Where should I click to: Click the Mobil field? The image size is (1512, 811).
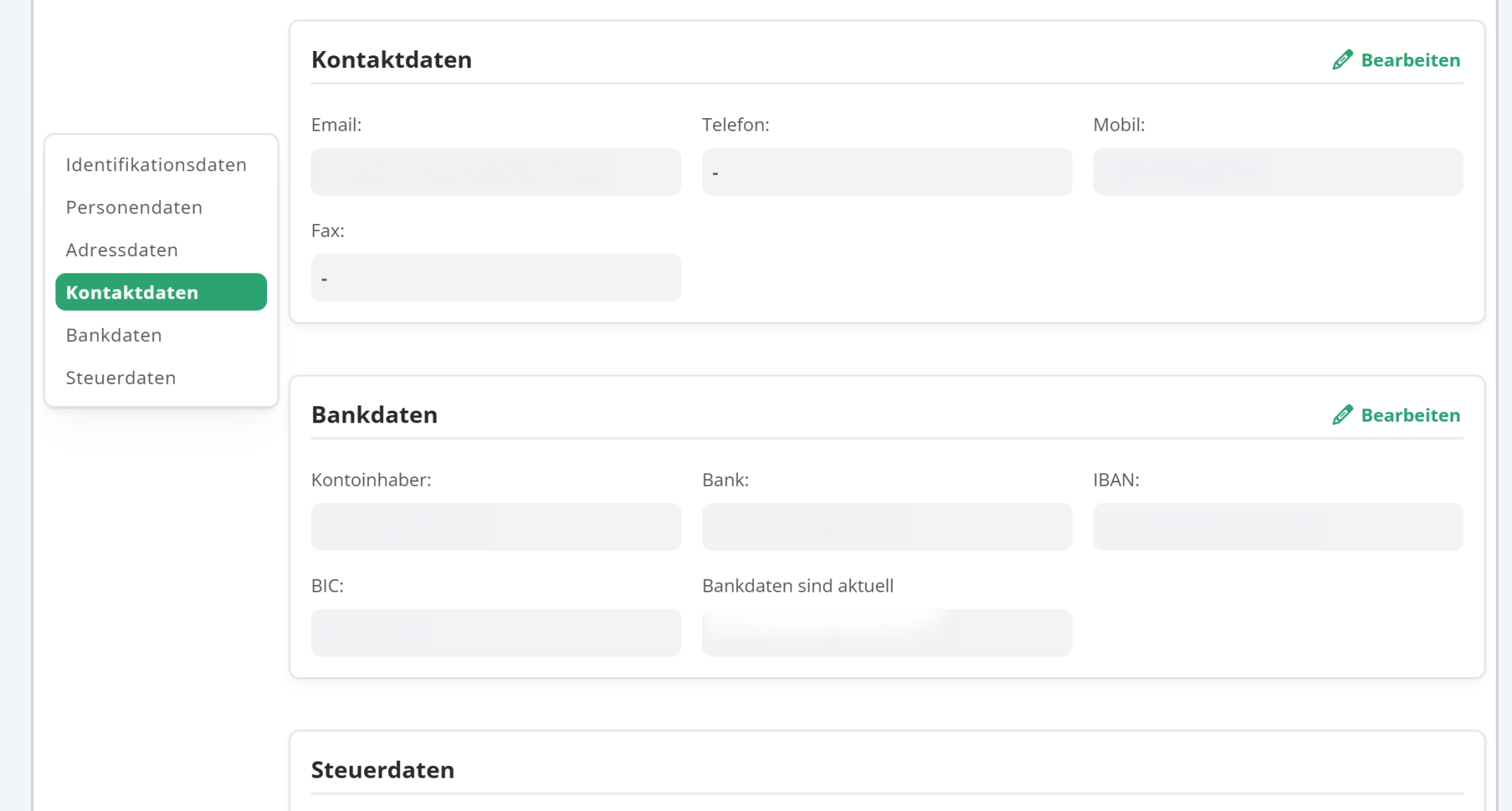pos(1277,172)
